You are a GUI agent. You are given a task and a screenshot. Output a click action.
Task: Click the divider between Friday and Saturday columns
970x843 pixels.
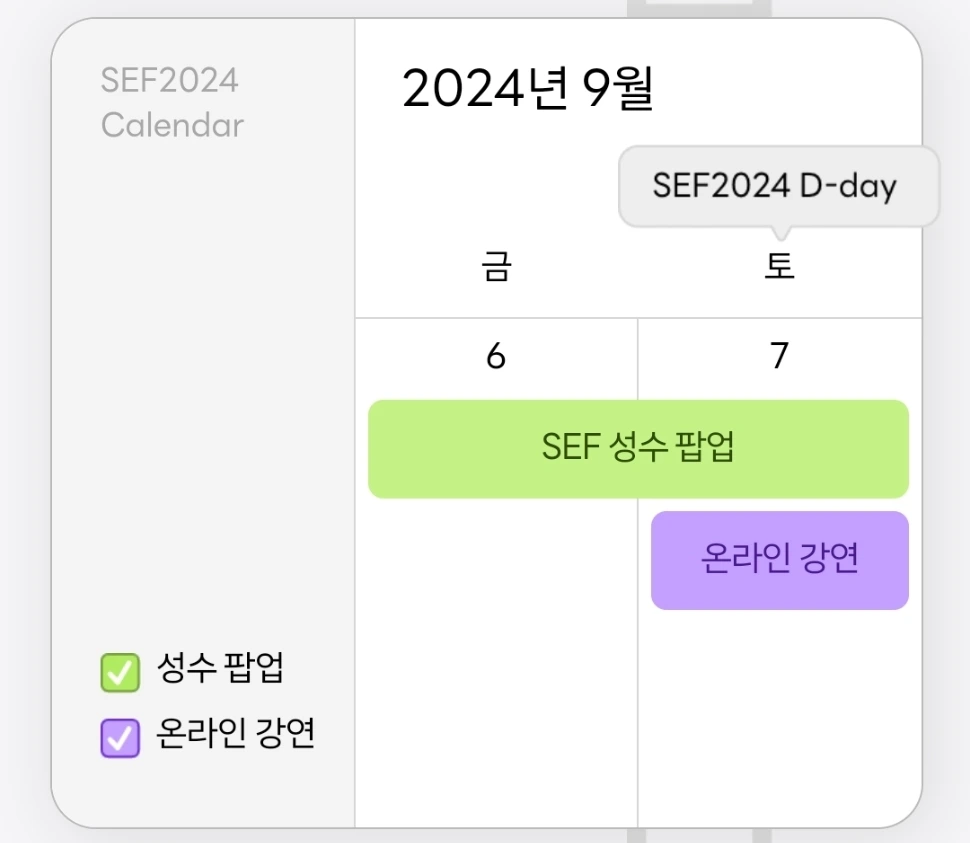[x=638, y=700]
